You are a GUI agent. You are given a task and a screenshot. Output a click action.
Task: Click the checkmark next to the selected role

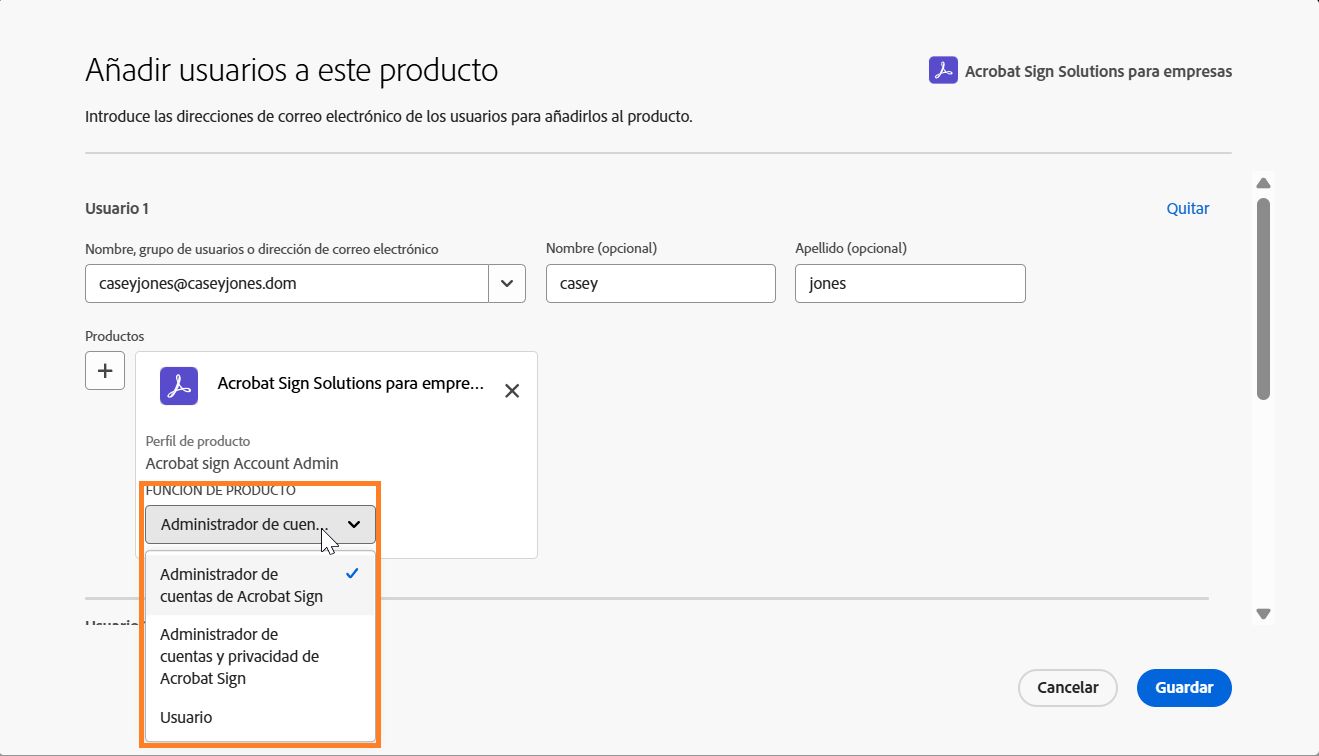[351, 573]
